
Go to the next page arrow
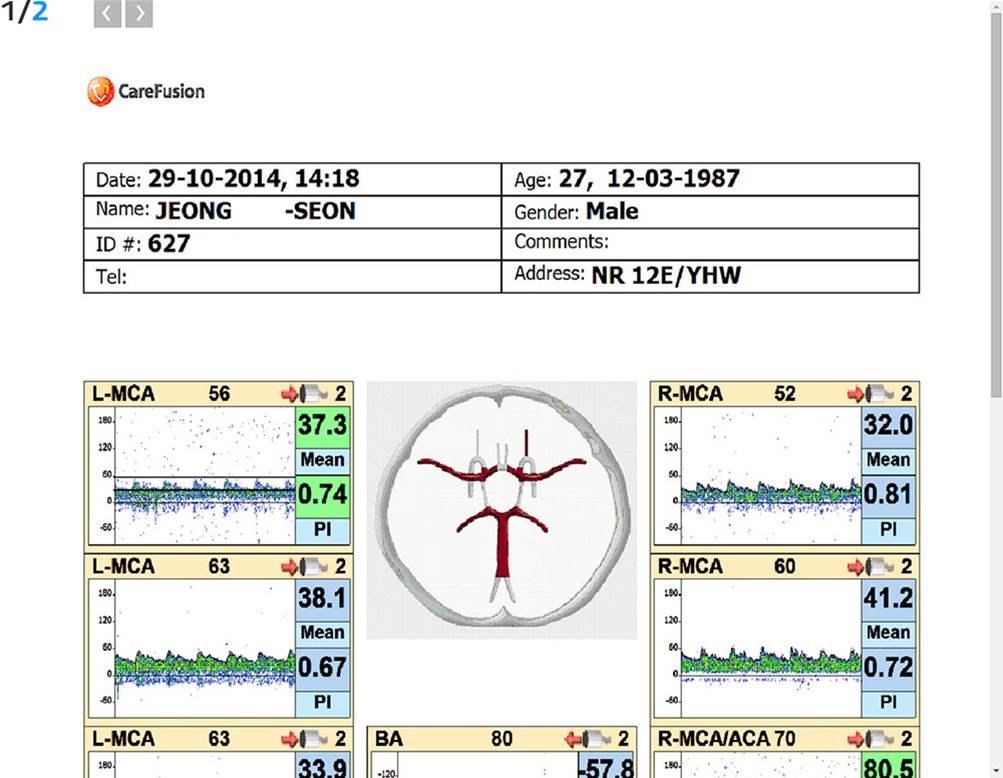[x=139, y=13]
